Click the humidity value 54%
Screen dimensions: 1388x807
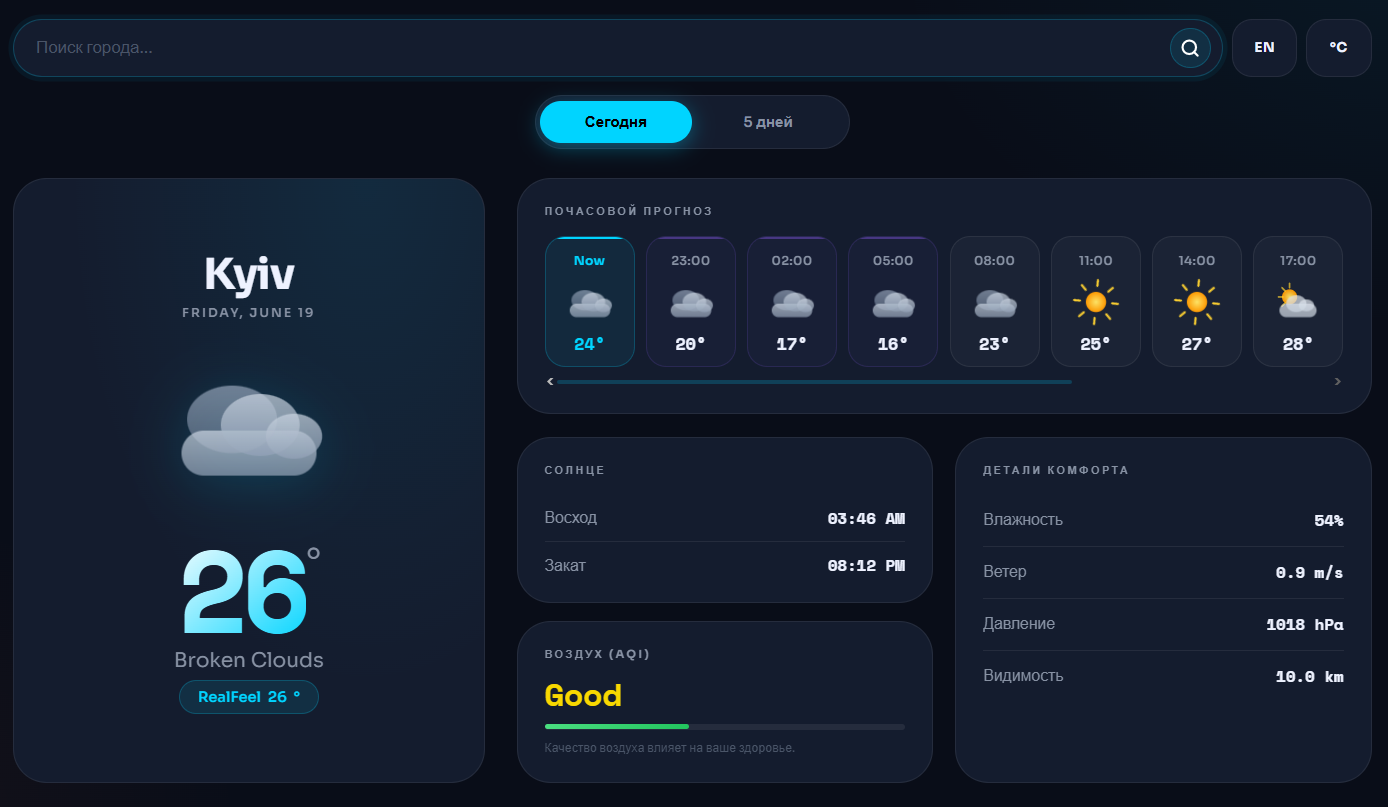(1329, 520)
